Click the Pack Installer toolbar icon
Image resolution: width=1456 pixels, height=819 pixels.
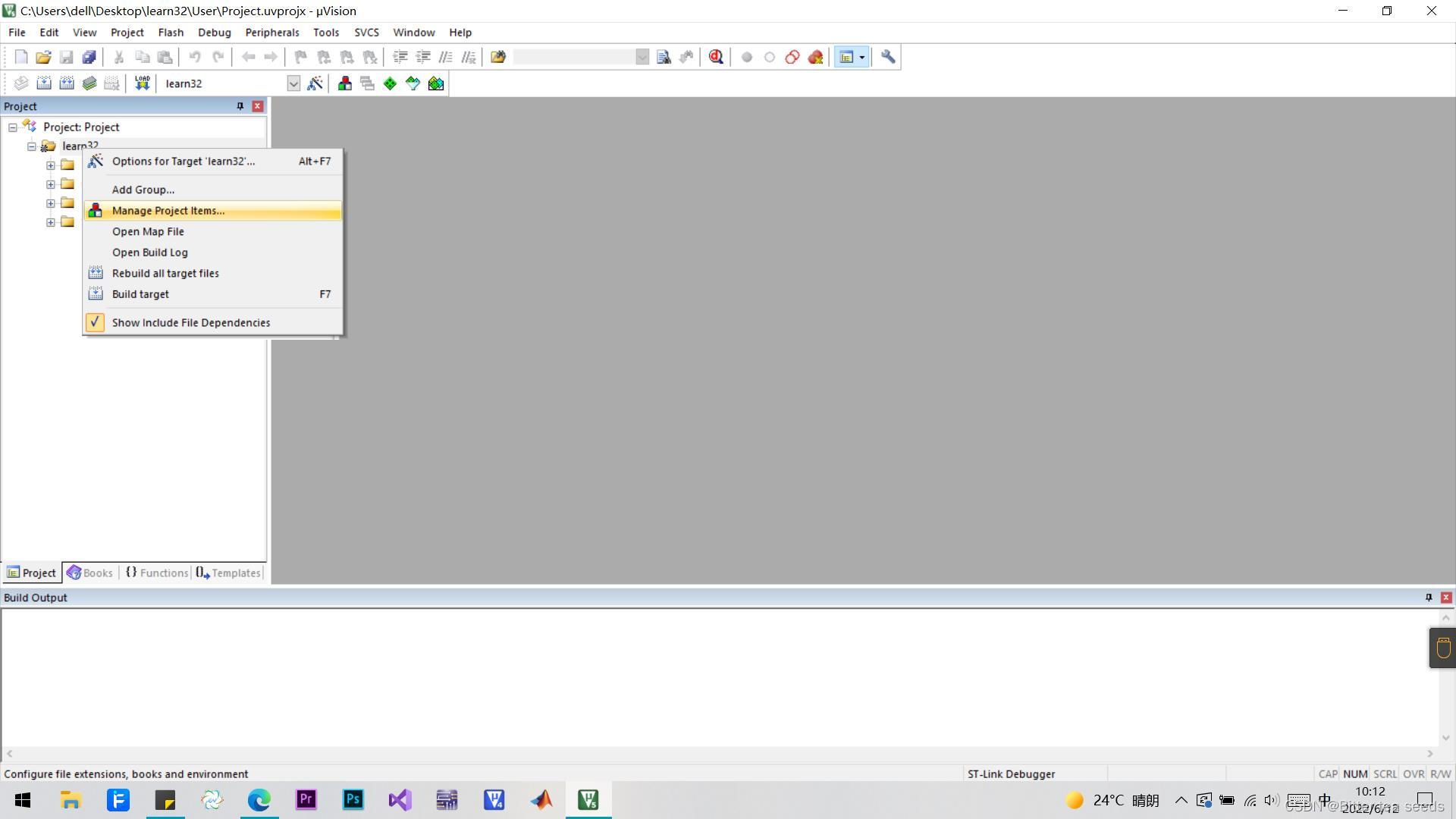[x=436, y=83]
